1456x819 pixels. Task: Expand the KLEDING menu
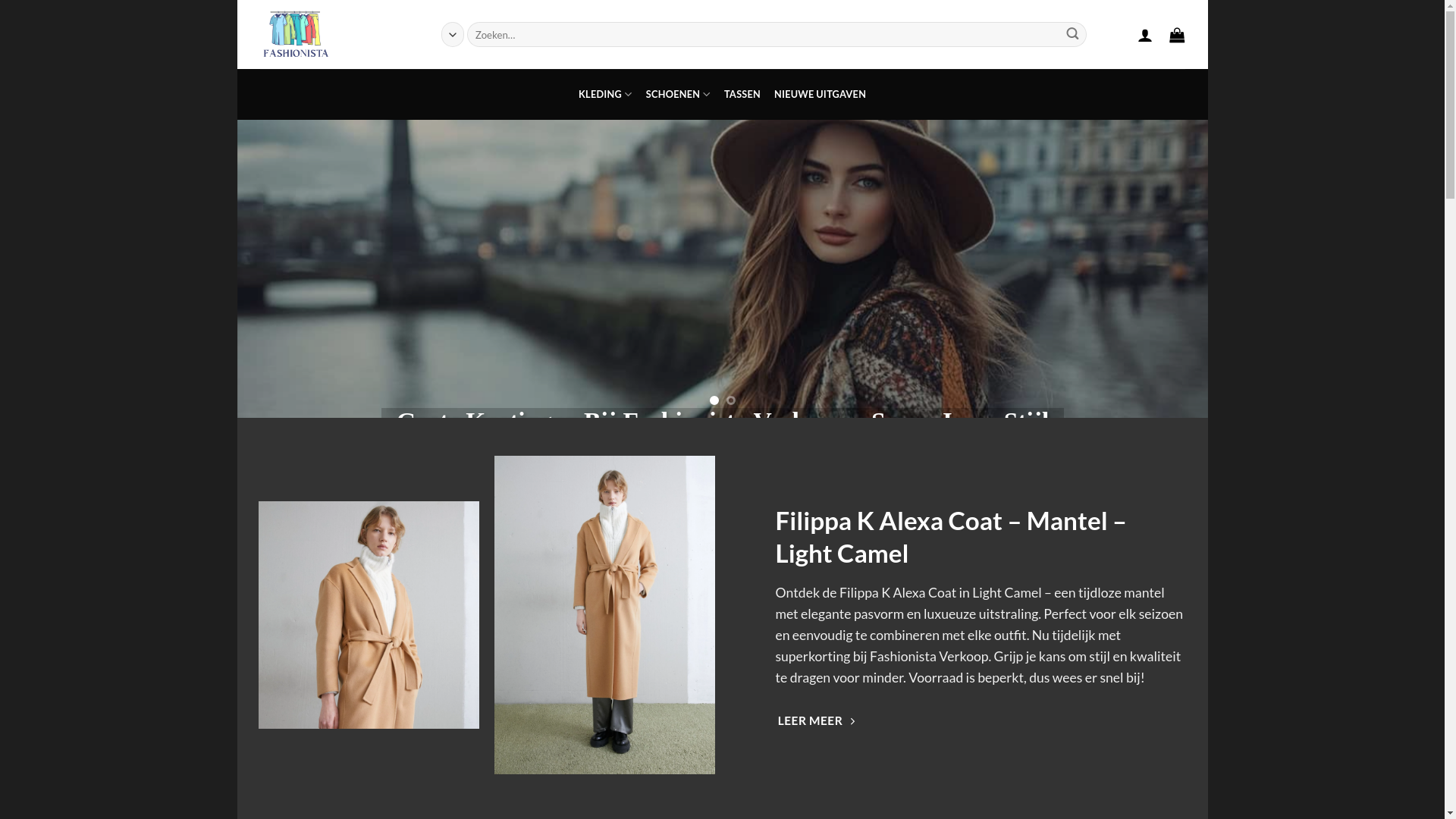(x=605, y=94)
